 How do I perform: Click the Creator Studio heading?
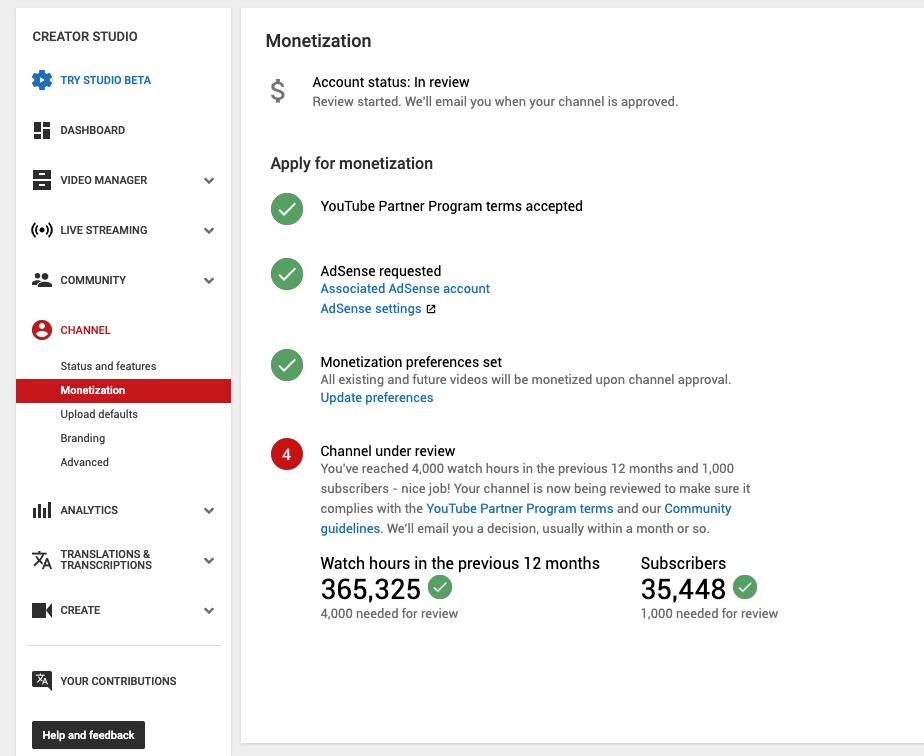click(85, 37)
